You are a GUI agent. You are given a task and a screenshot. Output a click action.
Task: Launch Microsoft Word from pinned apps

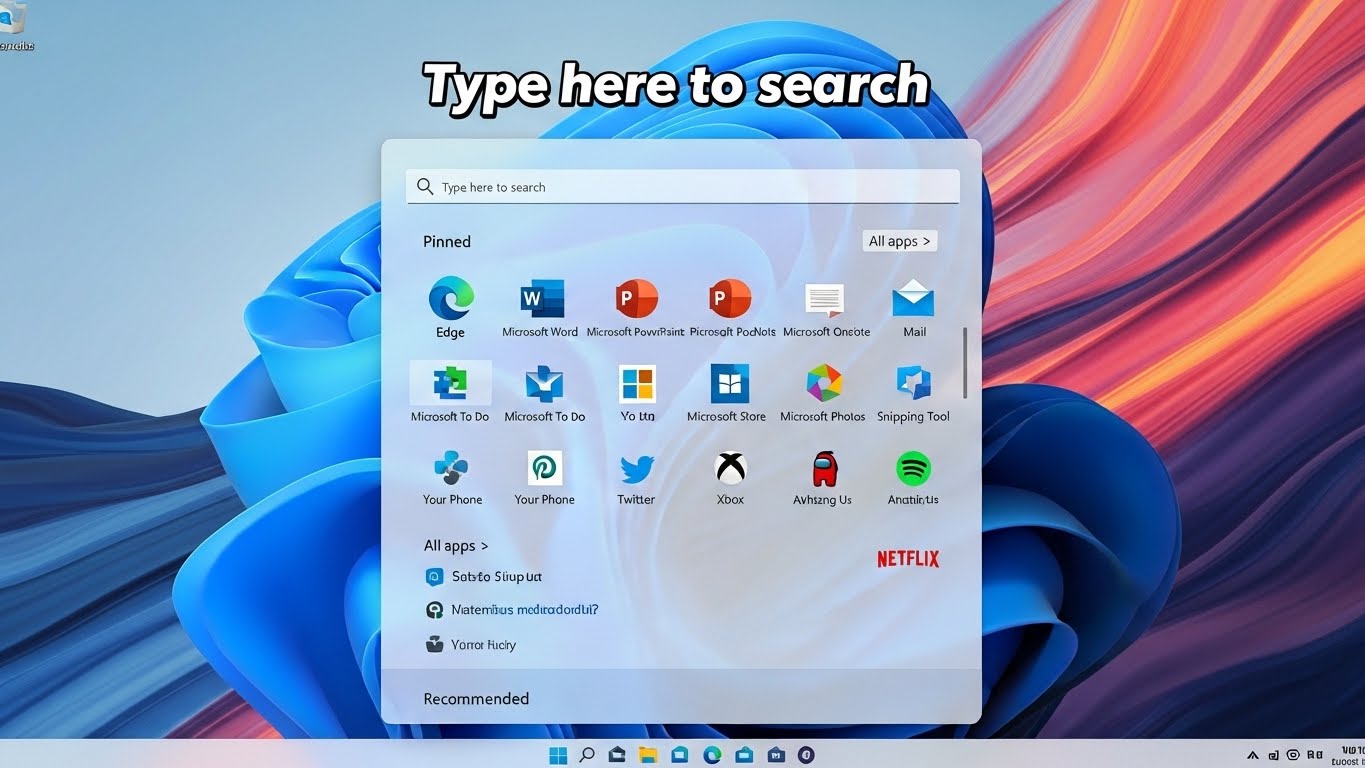click(540, 309)
